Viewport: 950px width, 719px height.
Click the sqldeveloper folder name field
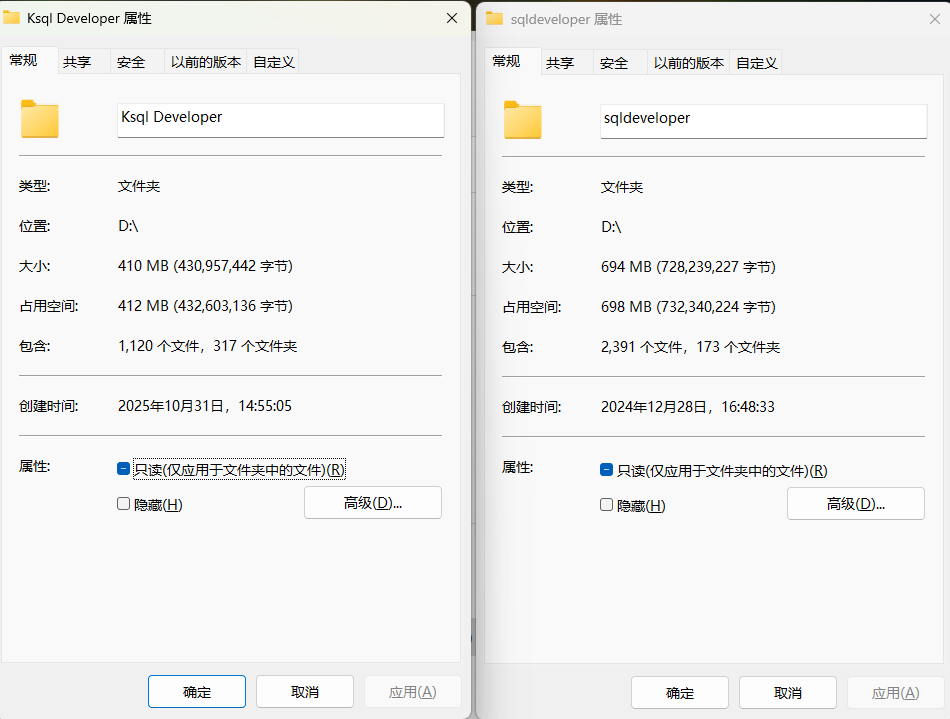pyautogui.click(x=763, y=119)
